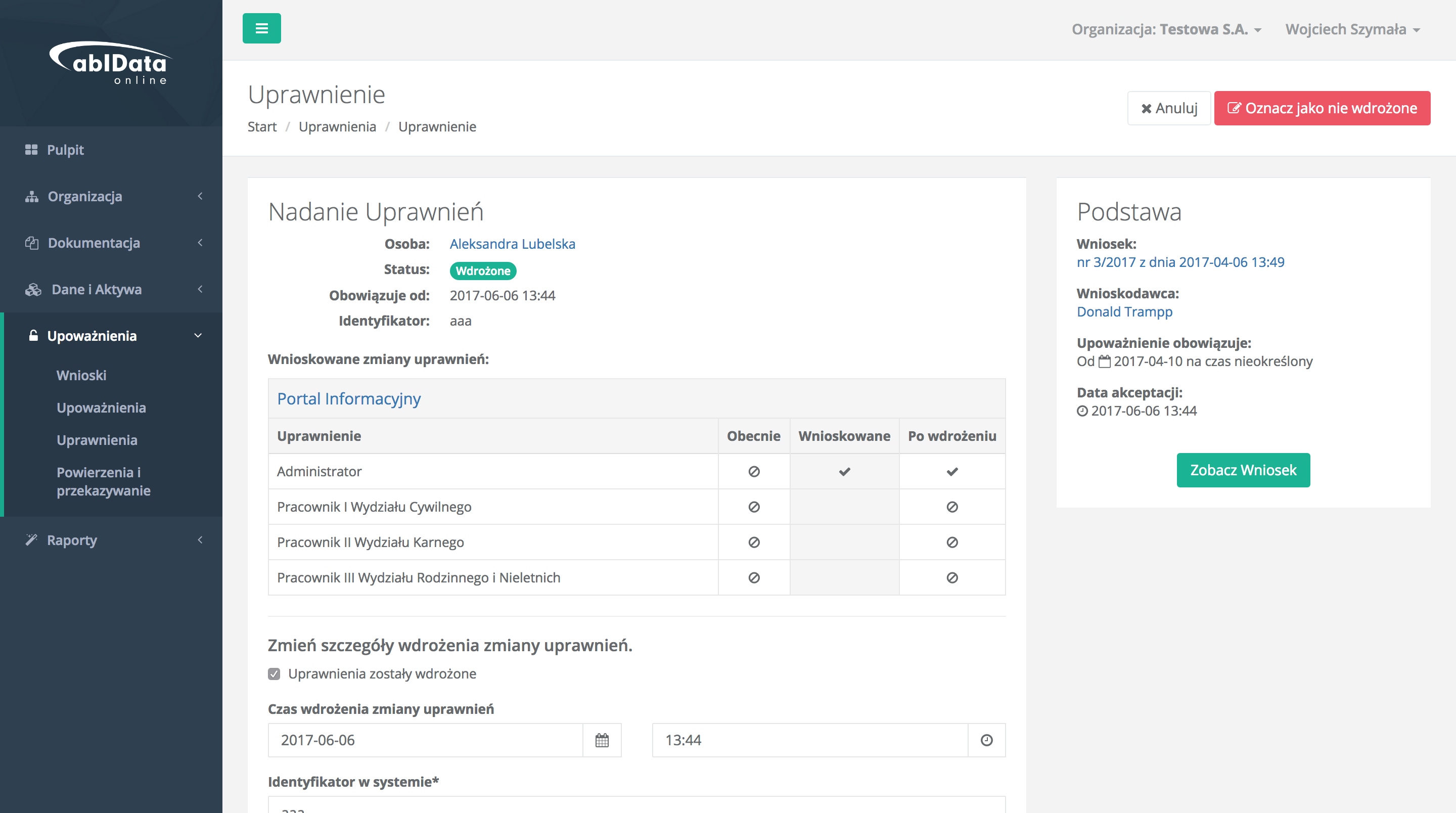Open Wojciech Szymała user dropdown
This screenshot has height=813, width=1456.
pyautogui.click(x=1352, y=29)
